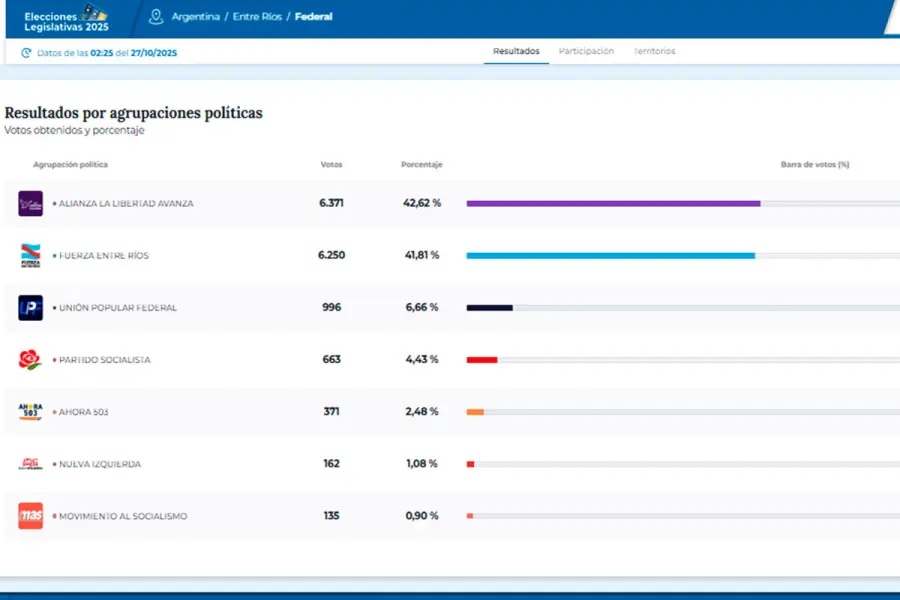Click the Fuerza Entre Ríos party logo
The height and width of the screenshot is (600, 900).
click(x=30, y=256)
